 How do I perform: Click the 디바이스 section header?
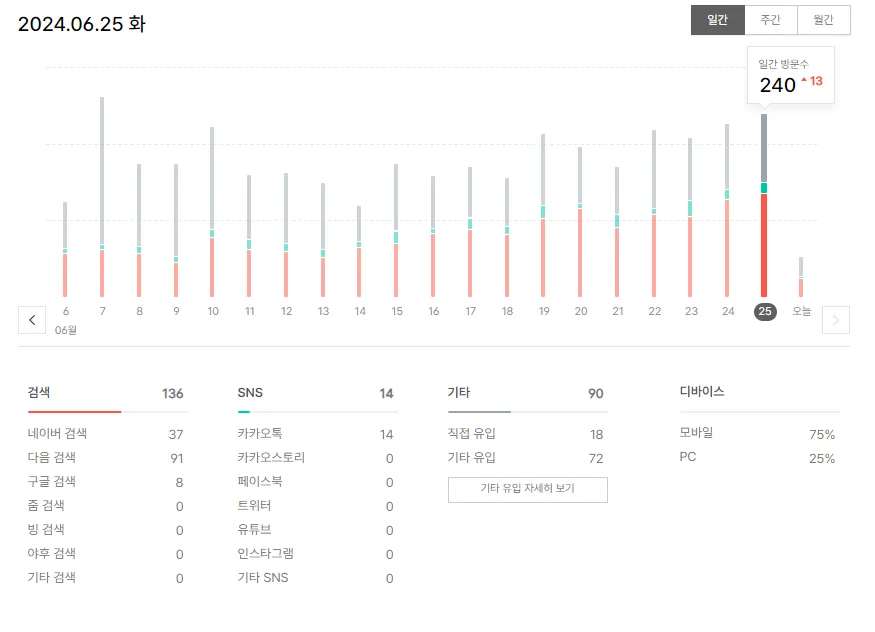click(702, 392)
